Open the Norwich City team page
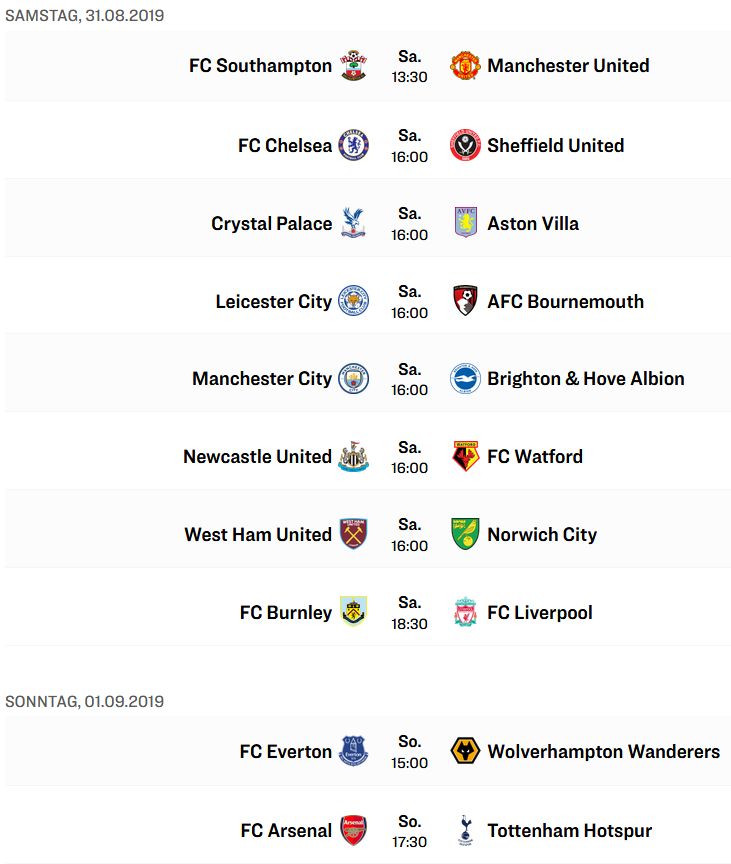 point(542,534)
